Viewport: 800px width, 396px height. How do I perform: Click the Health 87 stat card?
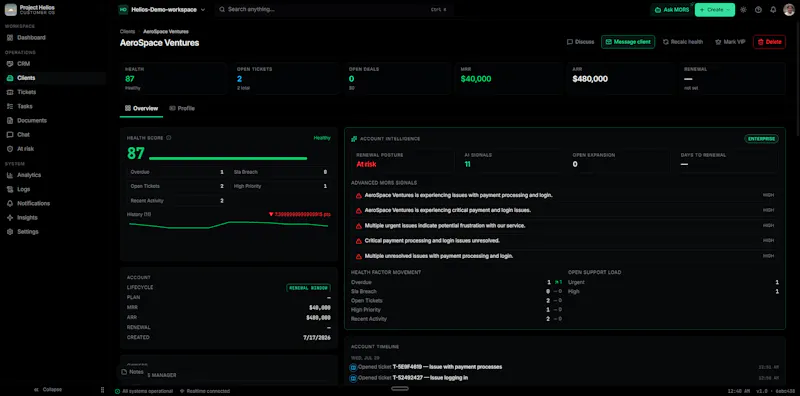click(x=173, y=79)
